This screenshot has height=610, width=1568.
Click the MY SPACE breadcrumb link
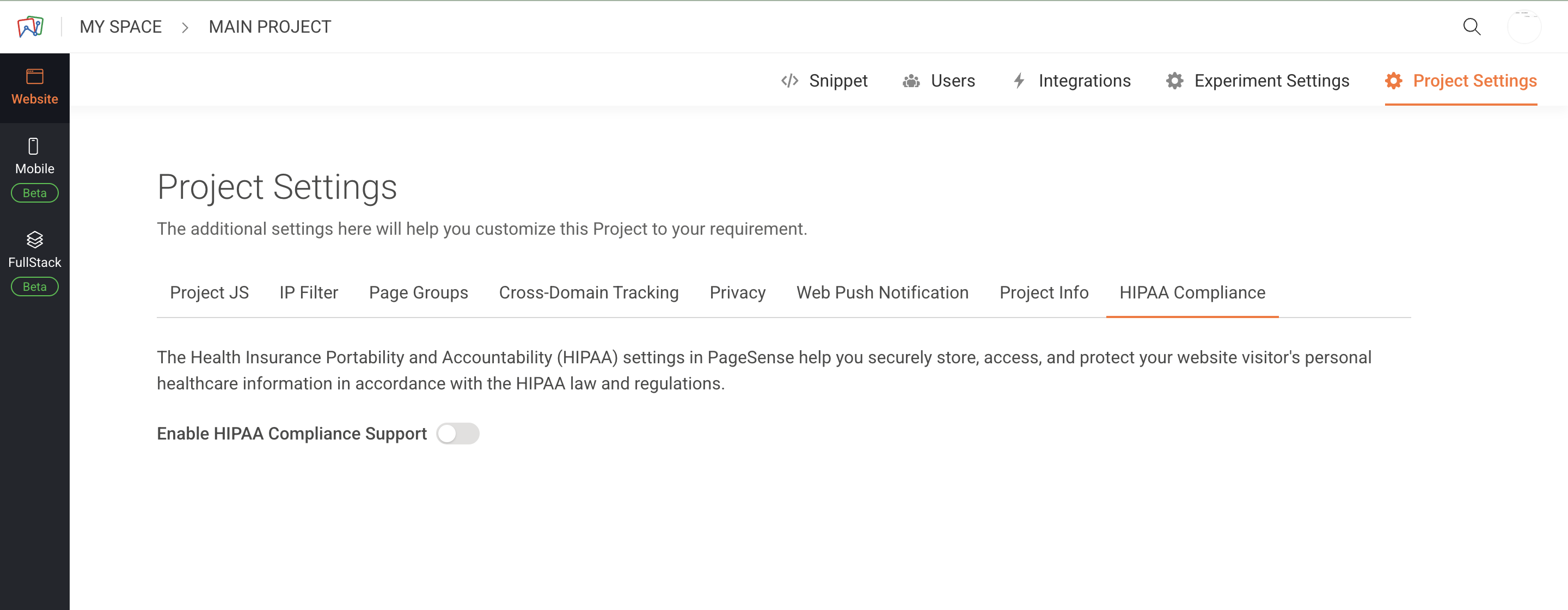pos(120,27)
